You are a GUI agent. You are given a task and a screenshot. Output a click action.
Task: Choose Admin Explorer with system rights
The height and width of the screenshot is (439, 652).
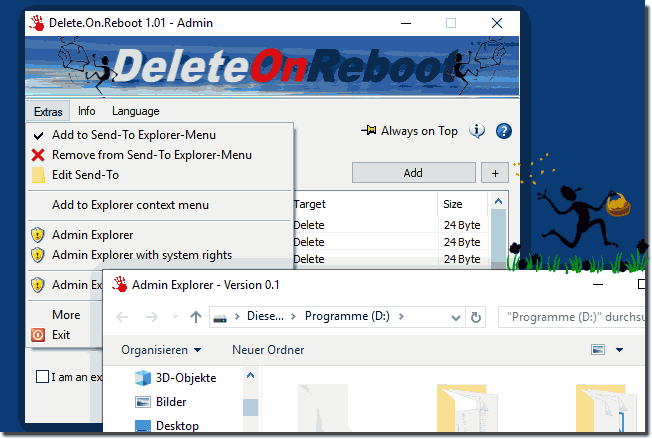(x=160, y=255)
